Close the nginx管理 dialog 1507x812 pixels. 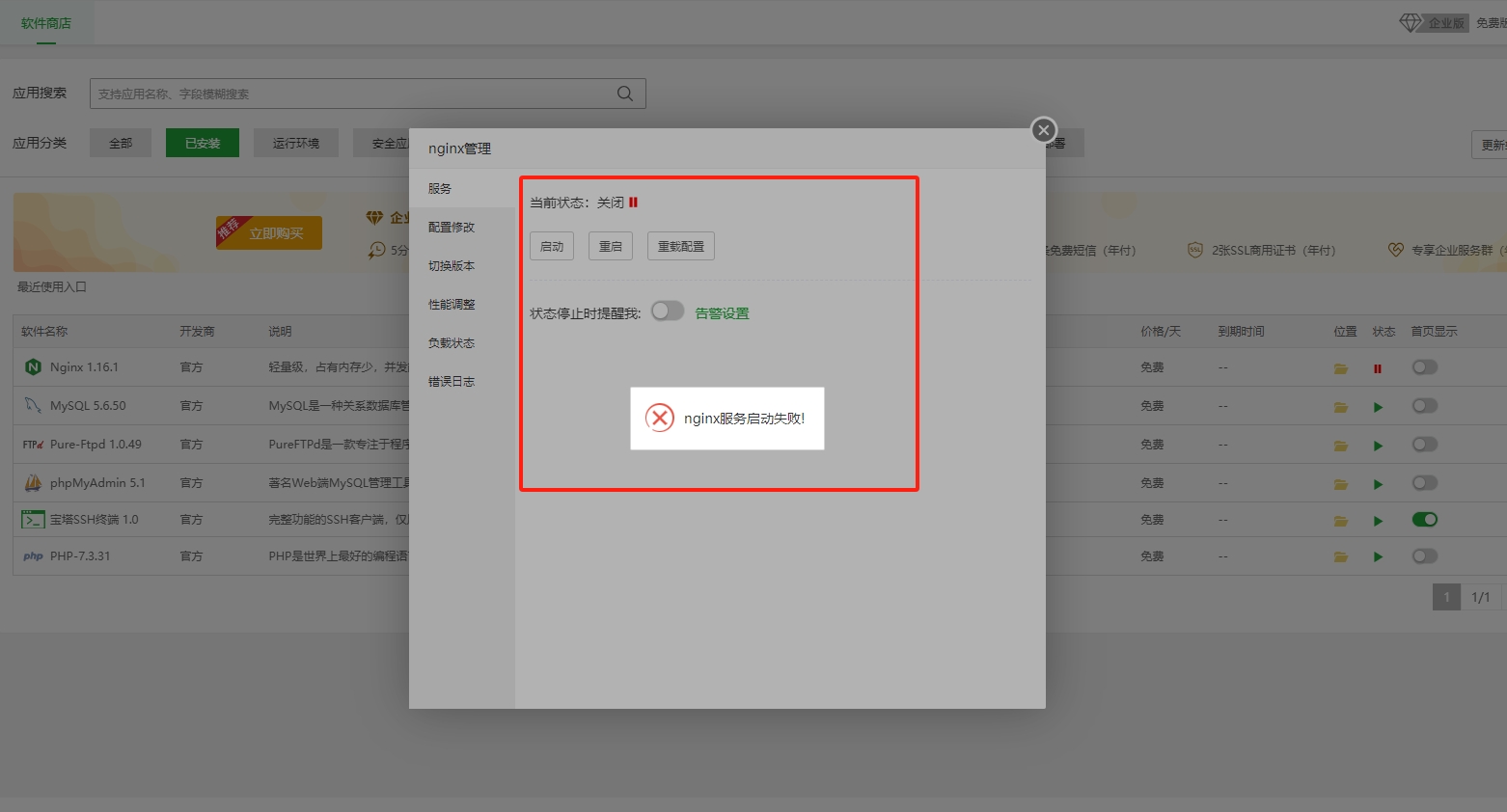(x=1044, y=130)
